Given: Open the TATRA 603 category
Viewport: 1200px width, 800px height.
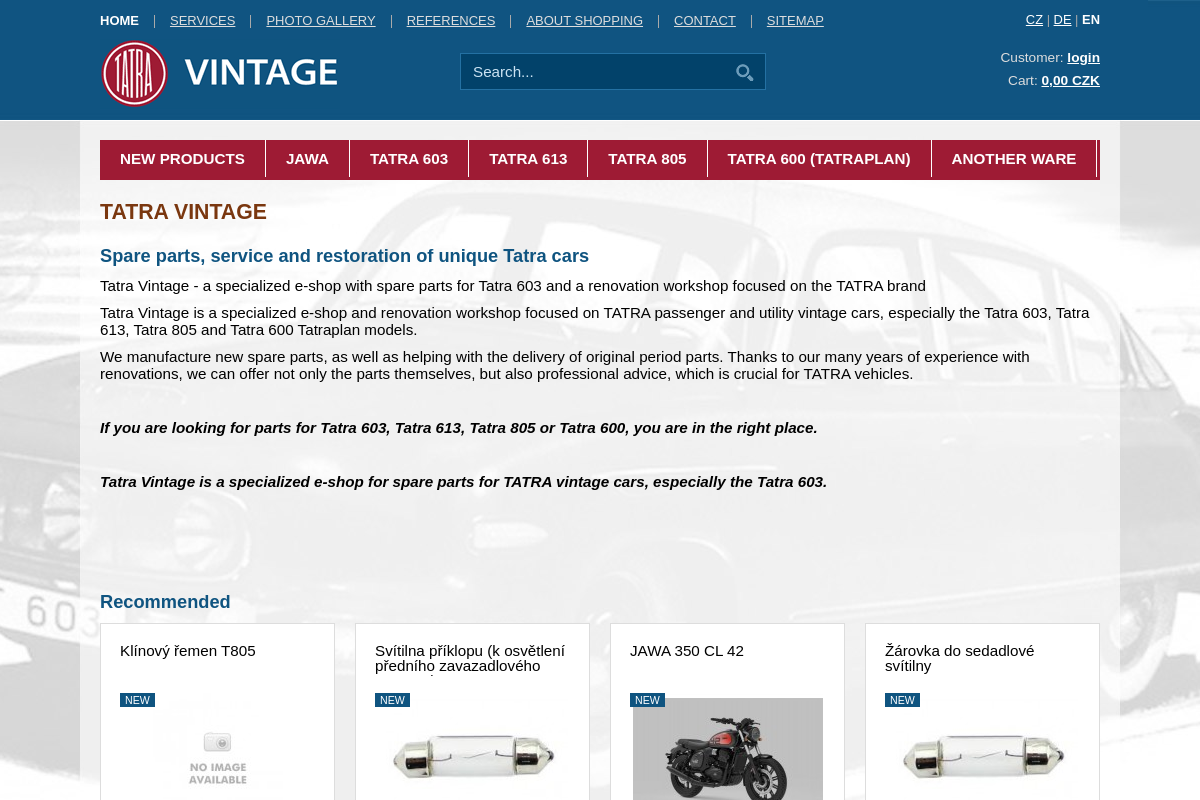Looking at the screenshot, I should [x=408, y=158].
